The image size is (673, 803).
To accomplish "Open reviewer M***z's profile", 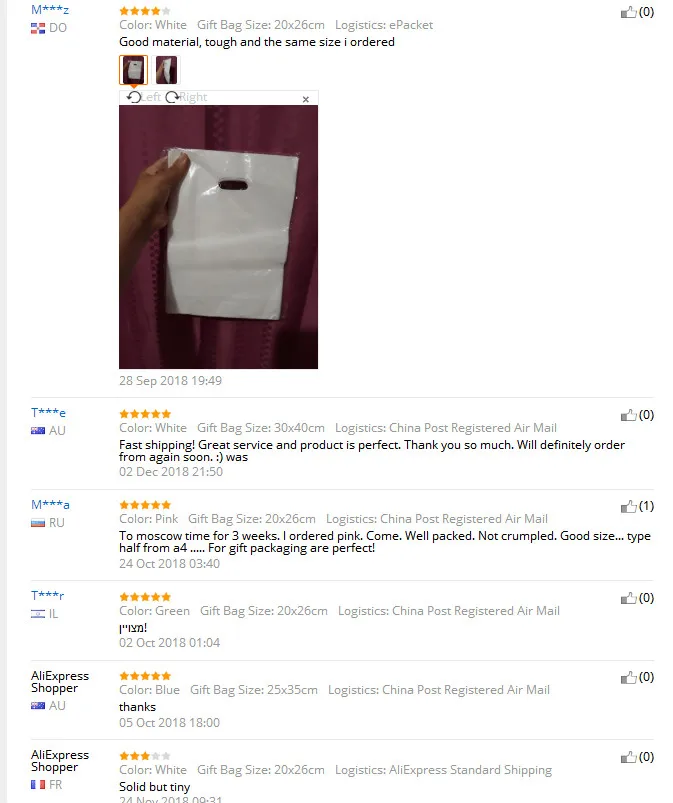I will tap(50, 10).
